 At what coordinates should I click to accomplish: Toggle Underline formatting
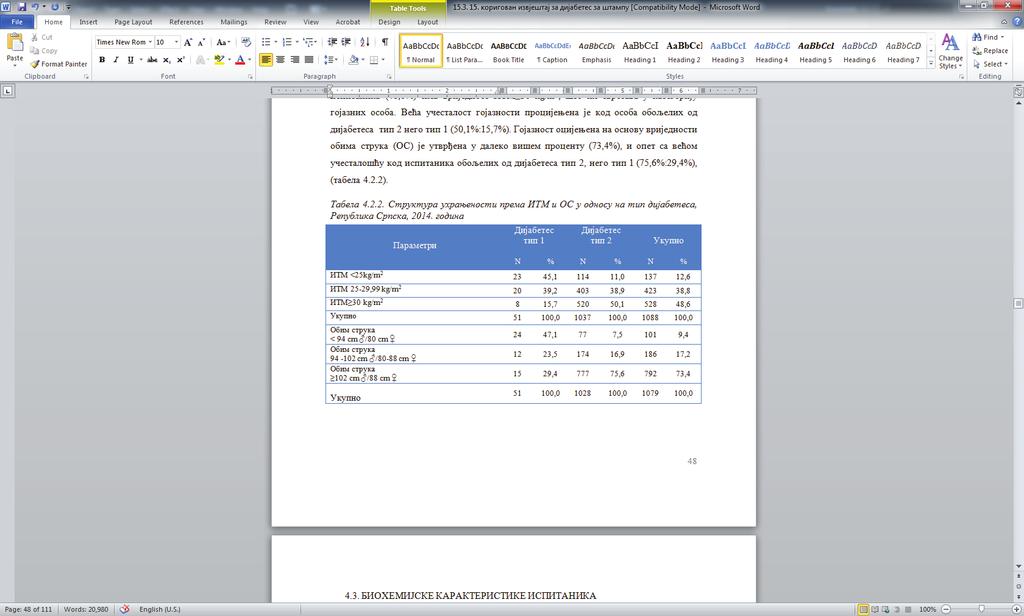click(131, 60)
